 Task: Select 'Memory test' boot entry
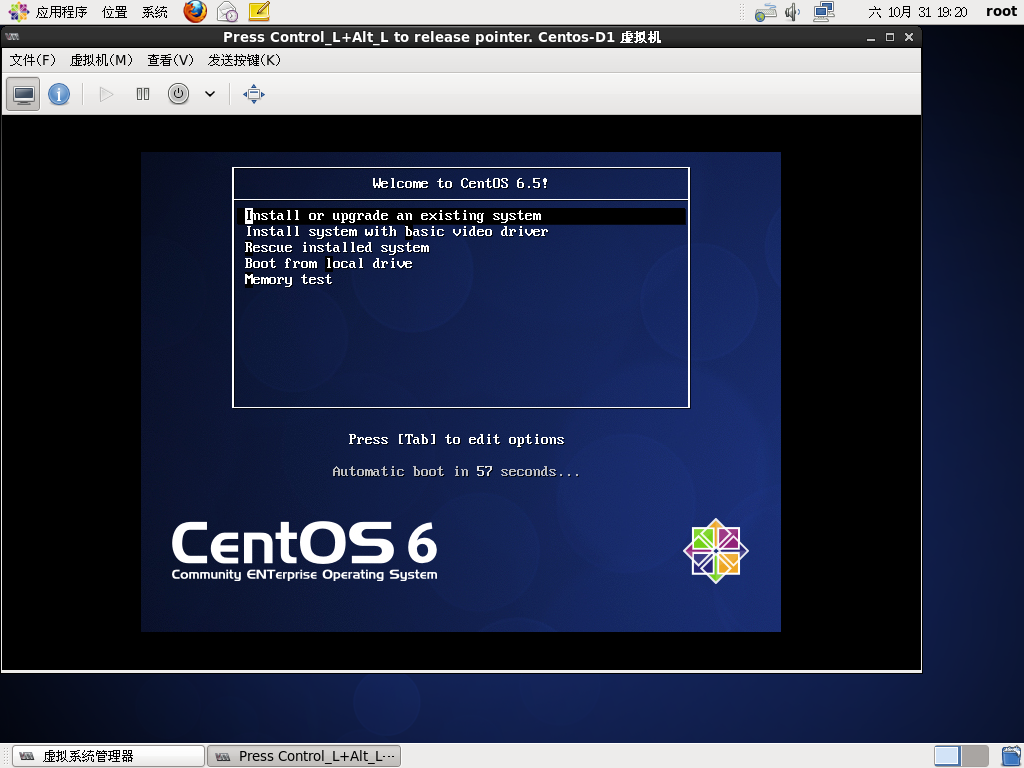pos(288,280)
